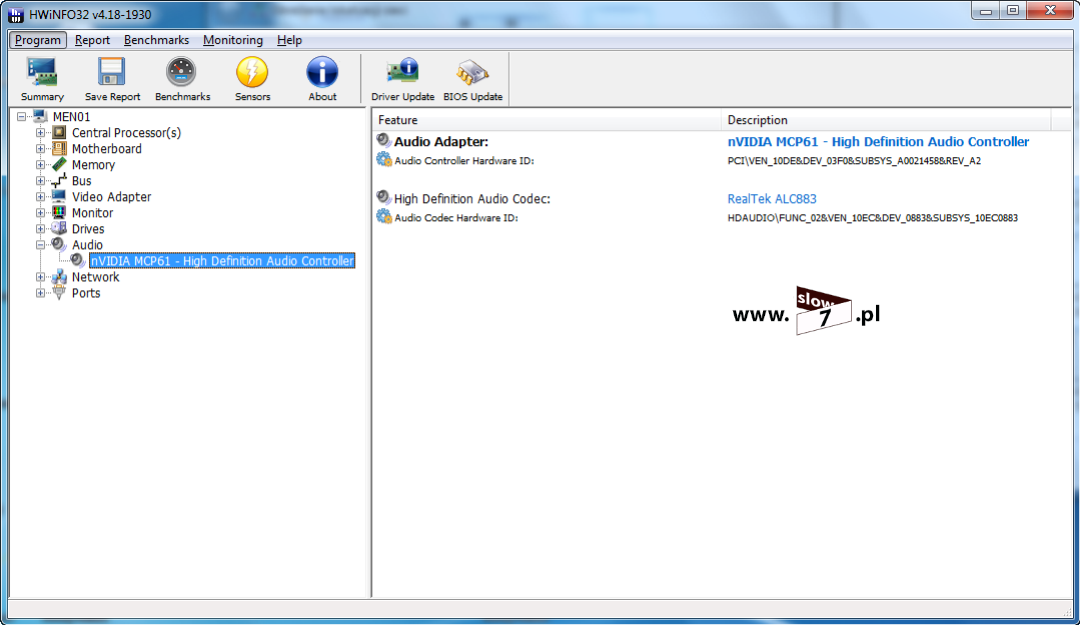Image resolution: width=1080 pixels, height=625 pixels.
Task: Expand the Video Adapter node
Action: coord(40,196)
